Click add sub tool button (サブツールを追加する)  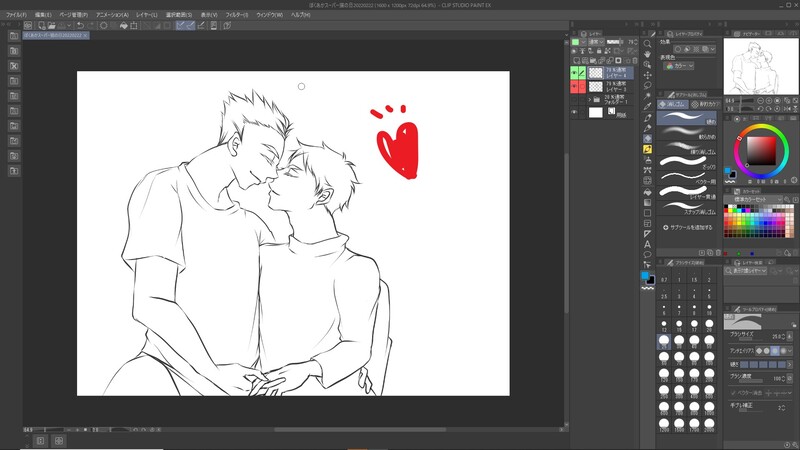[x=688, y=227]
